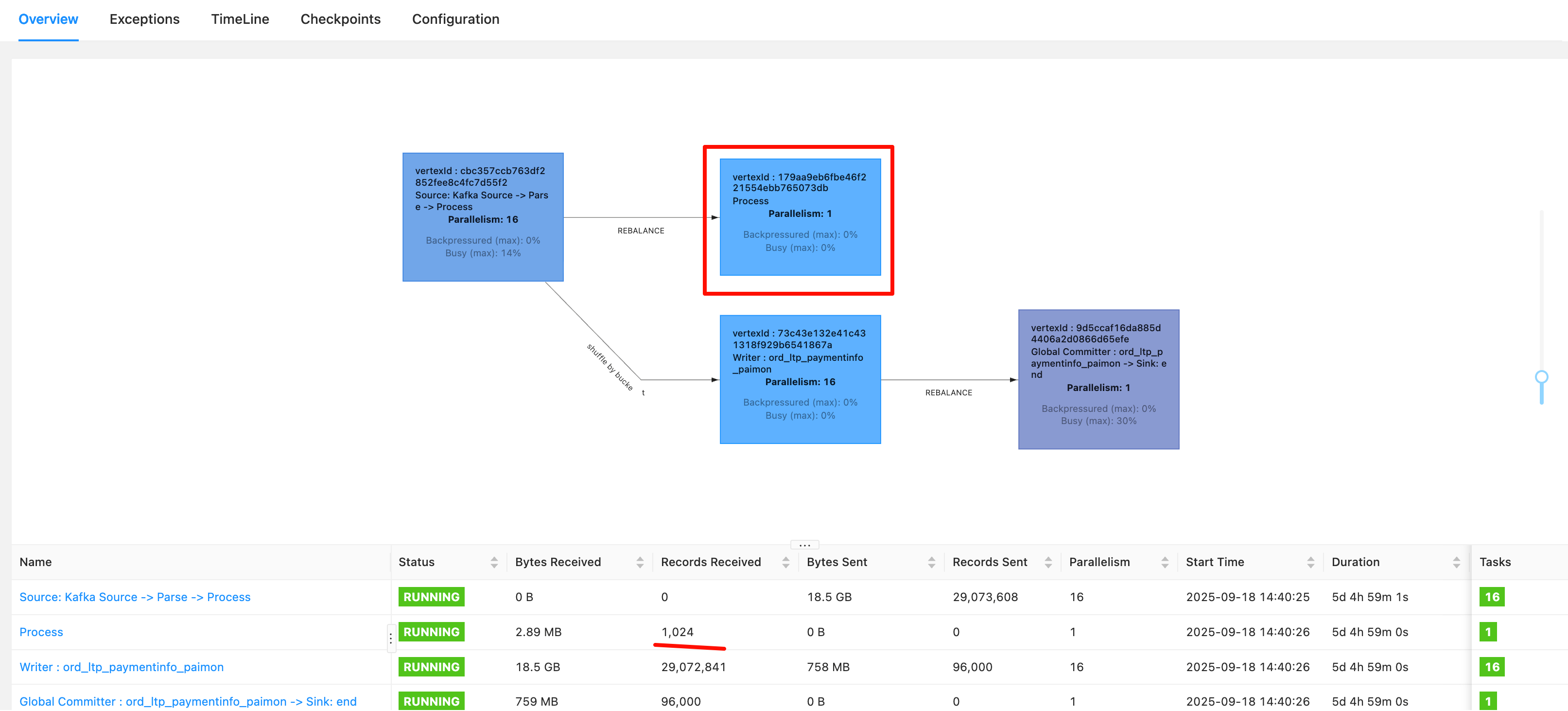The width and height of the screenshot is (1568, 711).
Task: Sort by Bytes Sent column arrows
Action: click(931, 562)
